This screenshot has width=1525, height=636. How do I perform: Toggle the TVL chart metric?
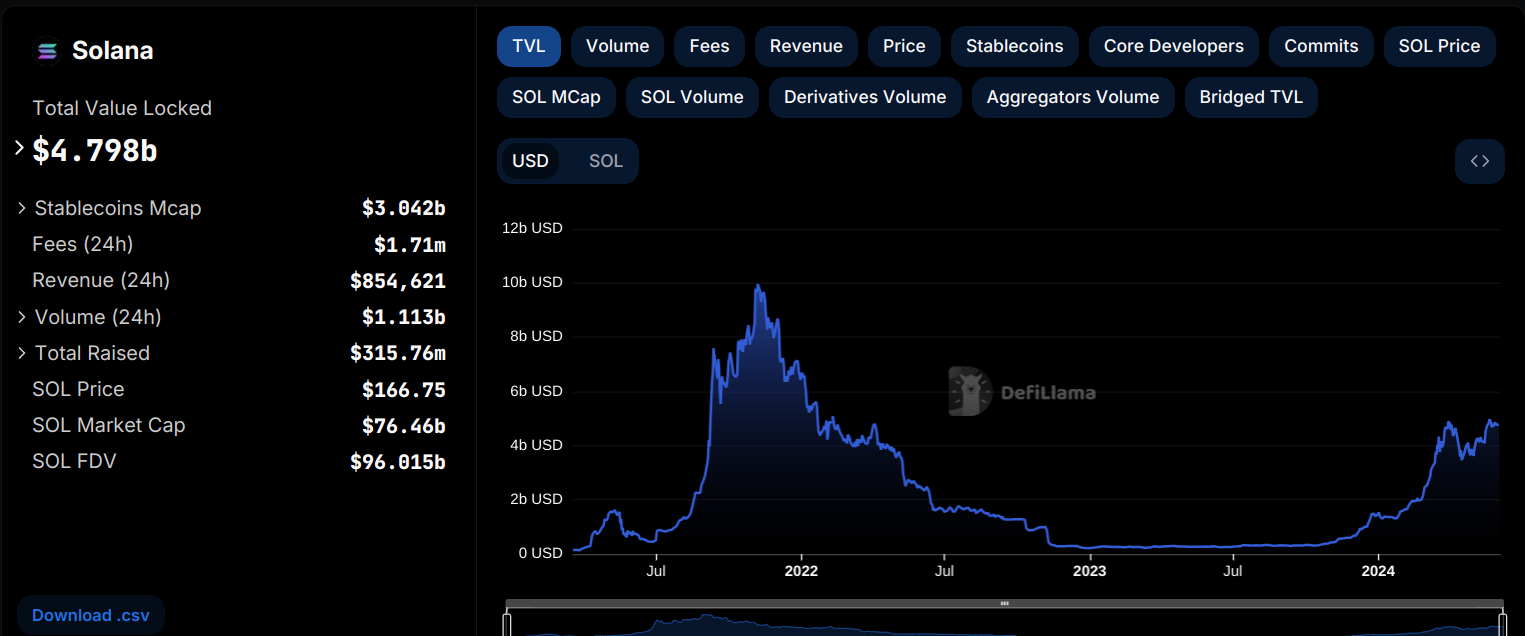(x=528, y=46)
